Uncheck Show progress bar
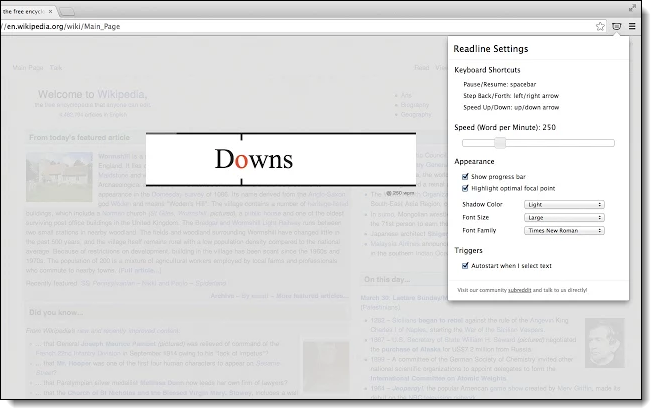This screenshot has width=657, height=415. (465, 176)
